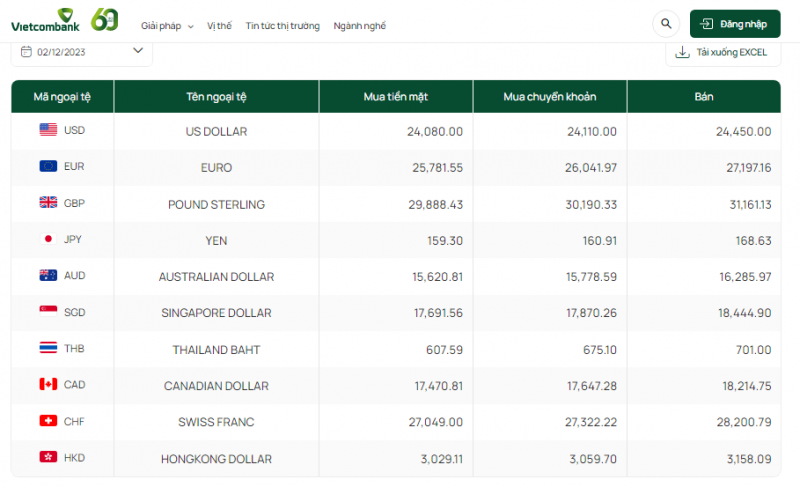Download rates with Tải xuống EXCEL
This screenshot has width=800, height=487.
722,52
